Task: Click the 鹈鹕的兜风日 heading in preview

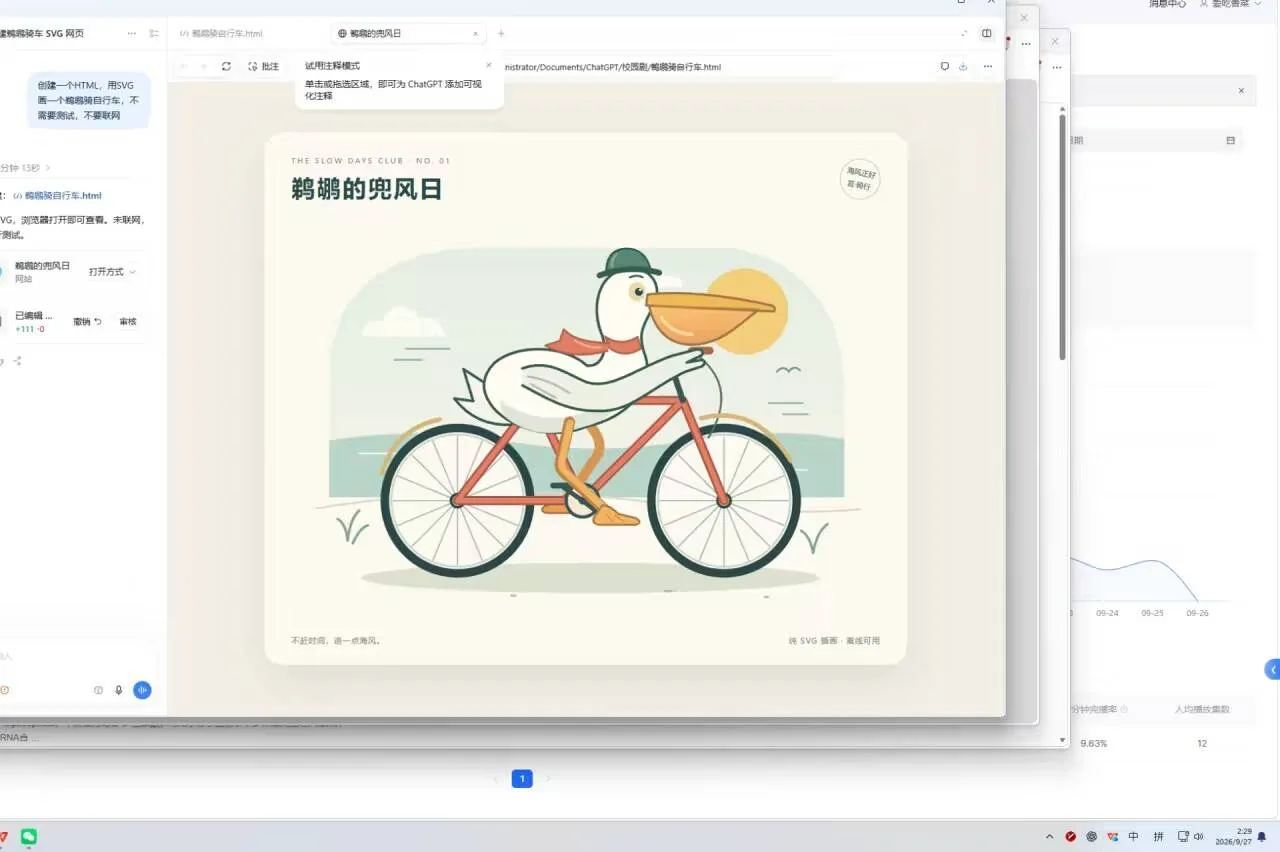Action: pyautogui.click(x=367, y=188)
